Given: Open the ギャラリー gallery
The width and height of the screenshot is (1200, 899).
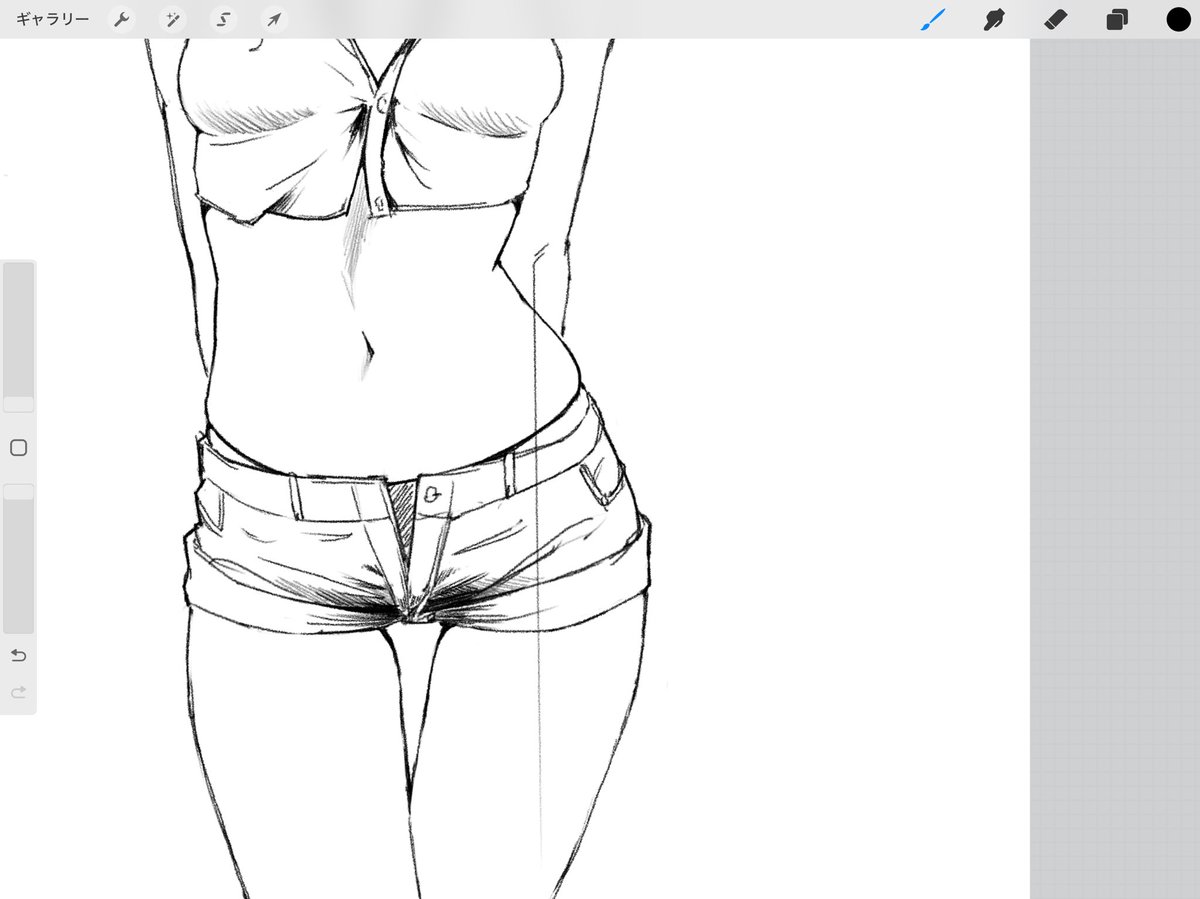Looking at the screenshot, I should tap(52, 19).
